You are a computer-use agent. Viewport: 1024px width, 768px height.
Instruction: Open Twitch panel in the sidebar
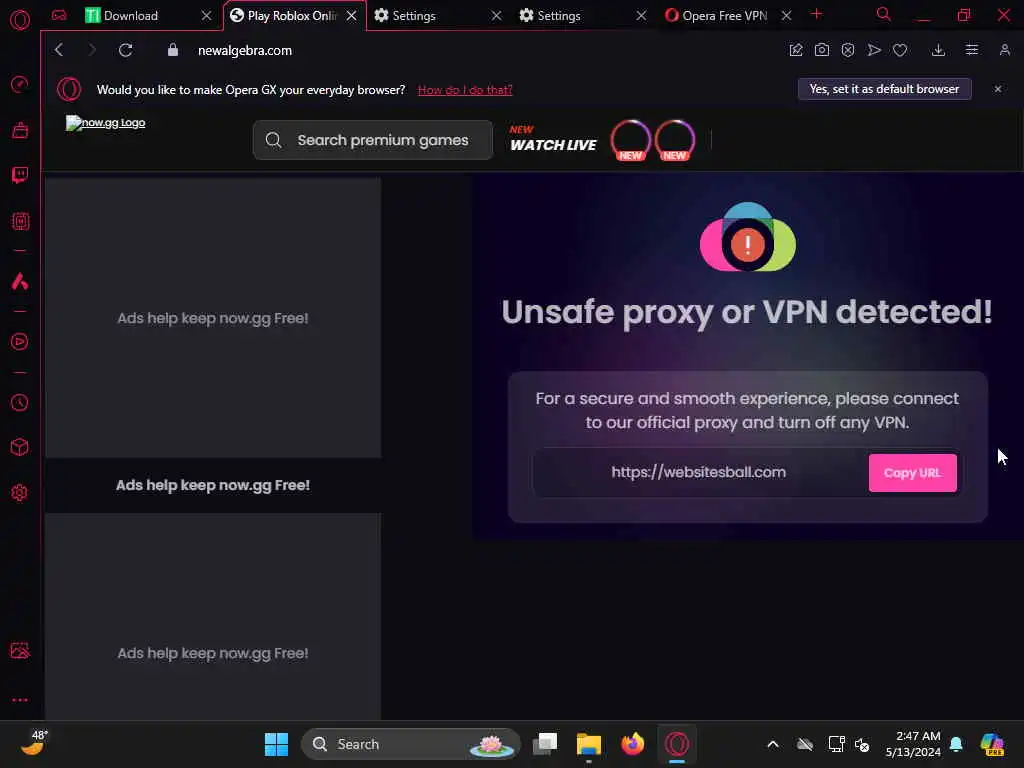pyautogui.click(x=20, y=175)
